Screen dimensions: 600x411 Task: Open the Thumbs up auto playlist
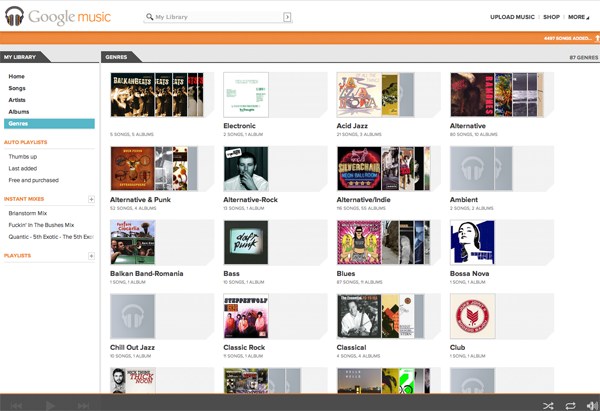pos(23,157)
